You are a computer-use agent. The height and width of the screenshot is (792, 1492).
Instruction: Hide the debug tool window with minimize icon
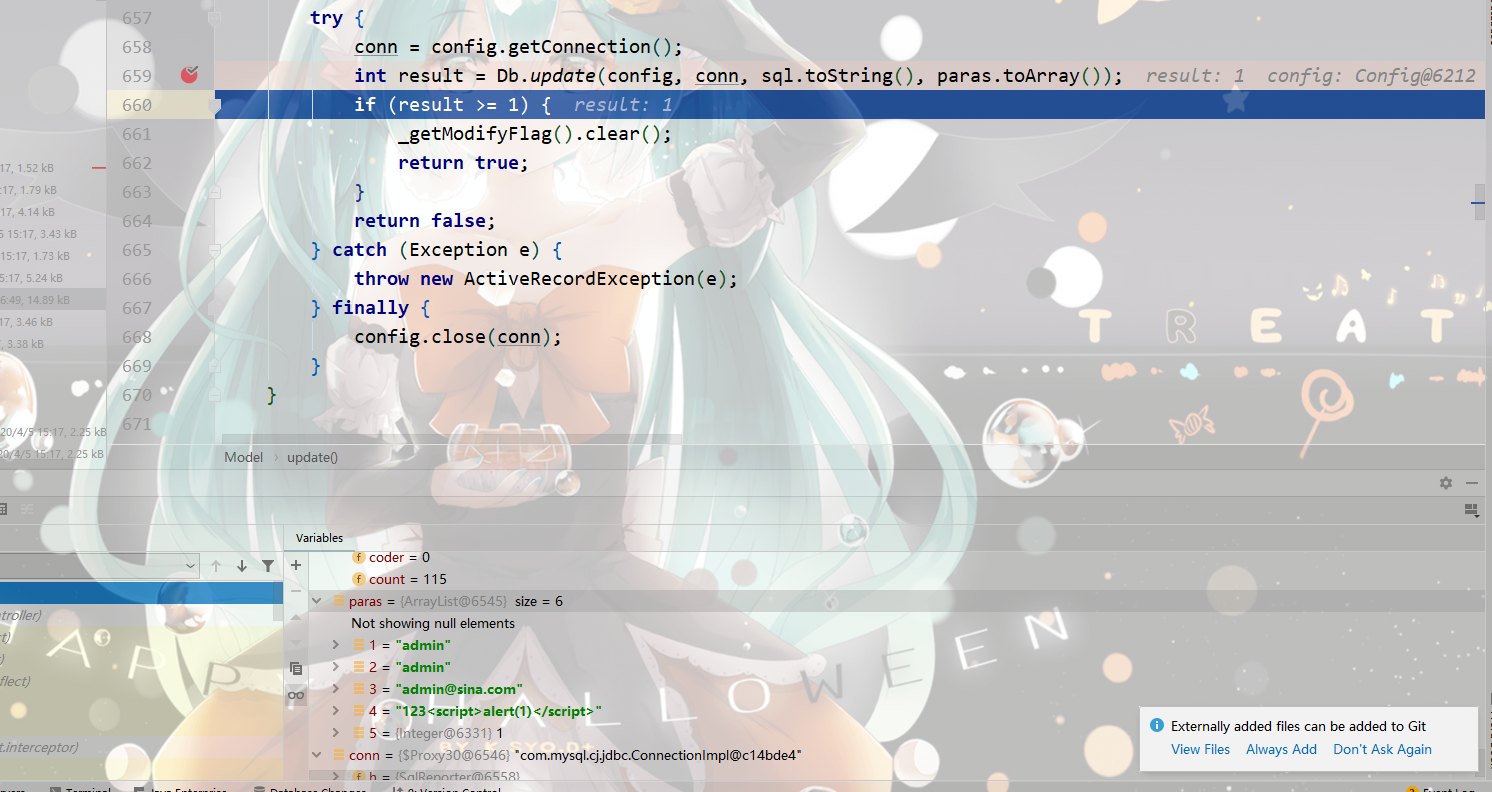(1472, 483)
